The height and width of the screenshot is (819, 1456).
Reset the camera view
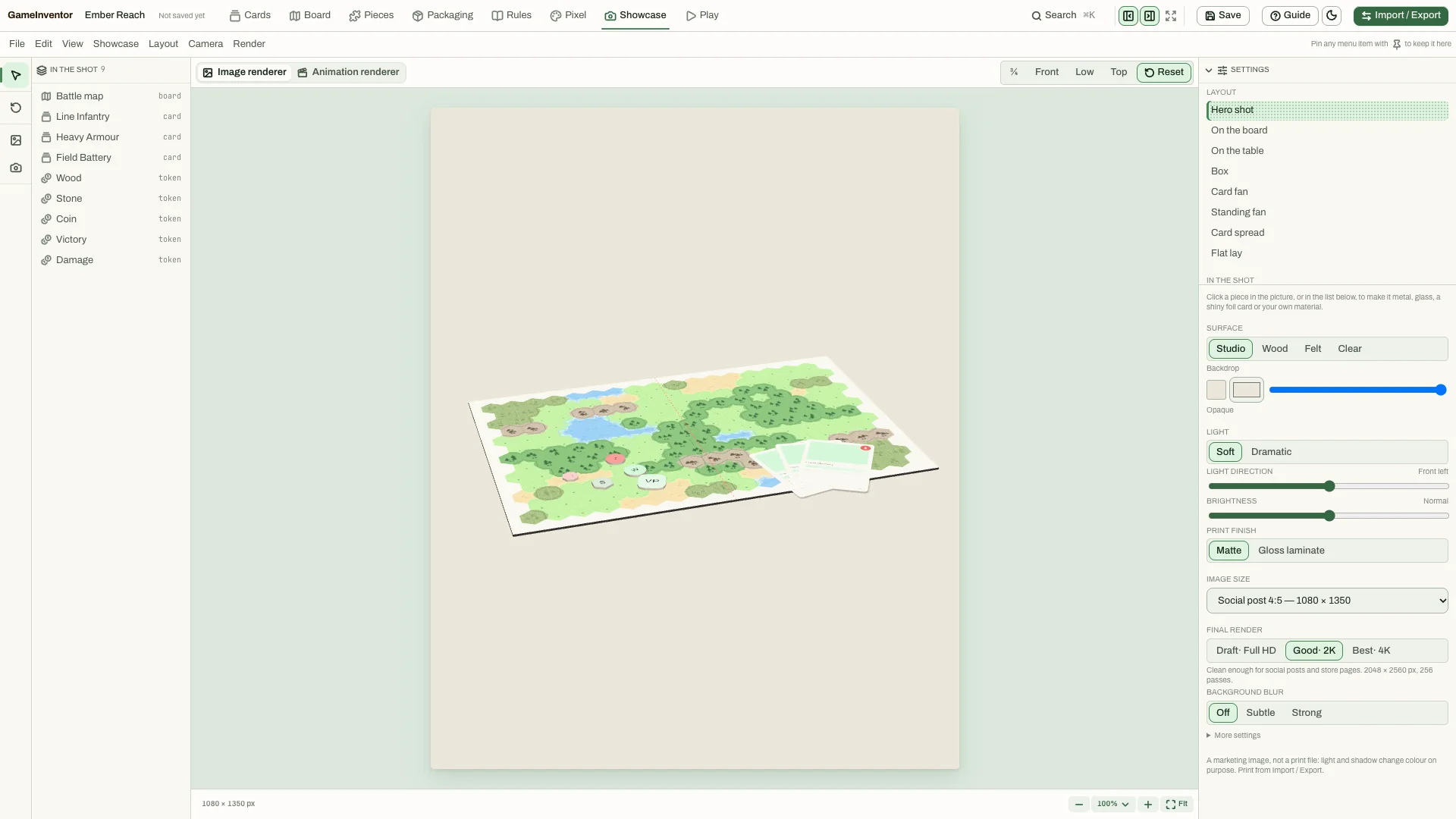1164,73
